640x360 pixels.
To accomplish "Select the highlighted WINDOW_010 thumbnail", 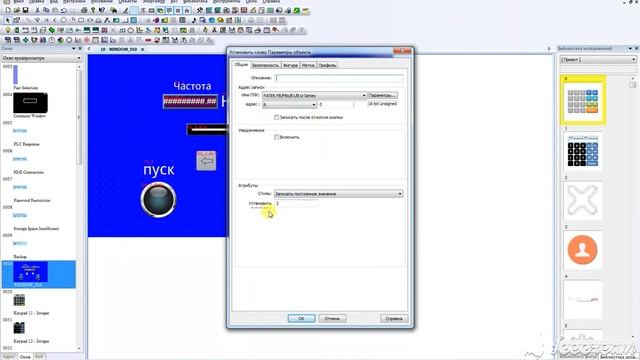I will pyautogui.click(x=30, y=272).
